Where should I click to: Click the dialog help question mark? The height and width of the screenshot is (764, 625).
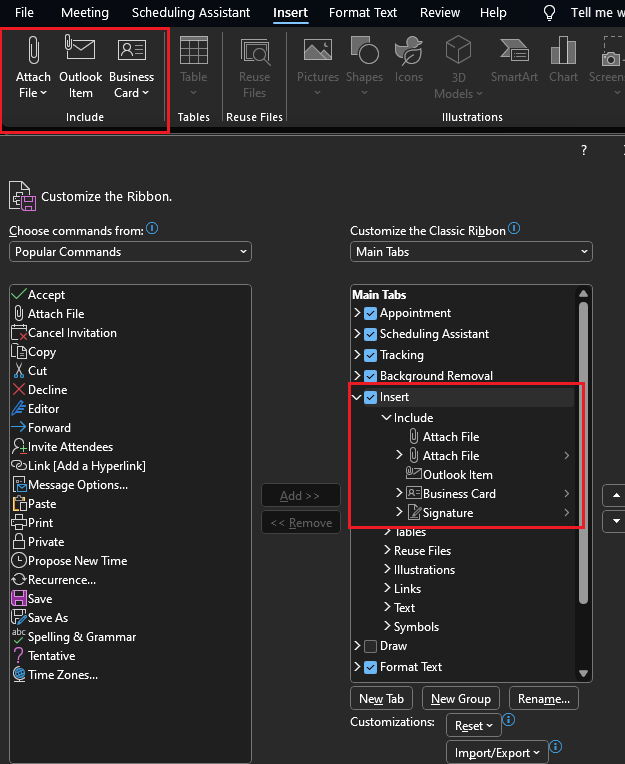[584, 150]
